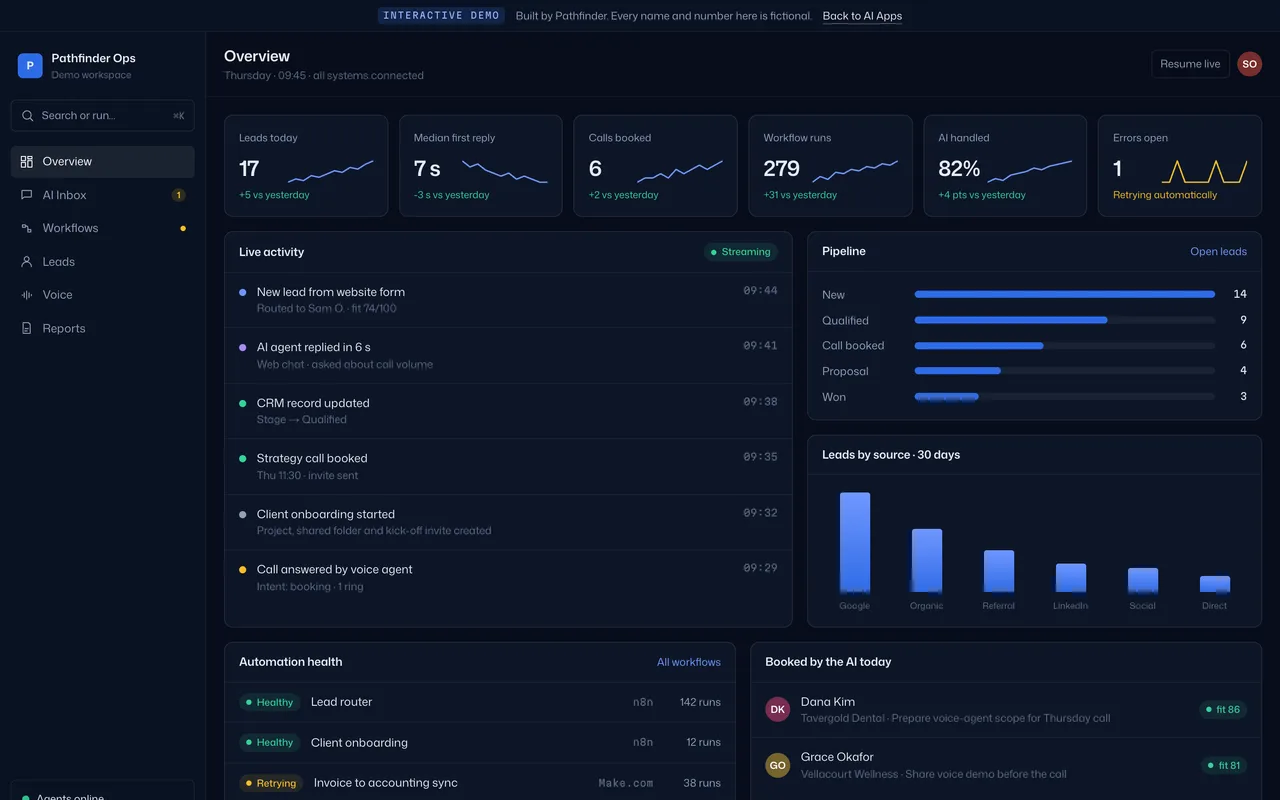This screenshot has width=1280, height=800.
Task: Click the Reports document icon
Action: (27, 328)
